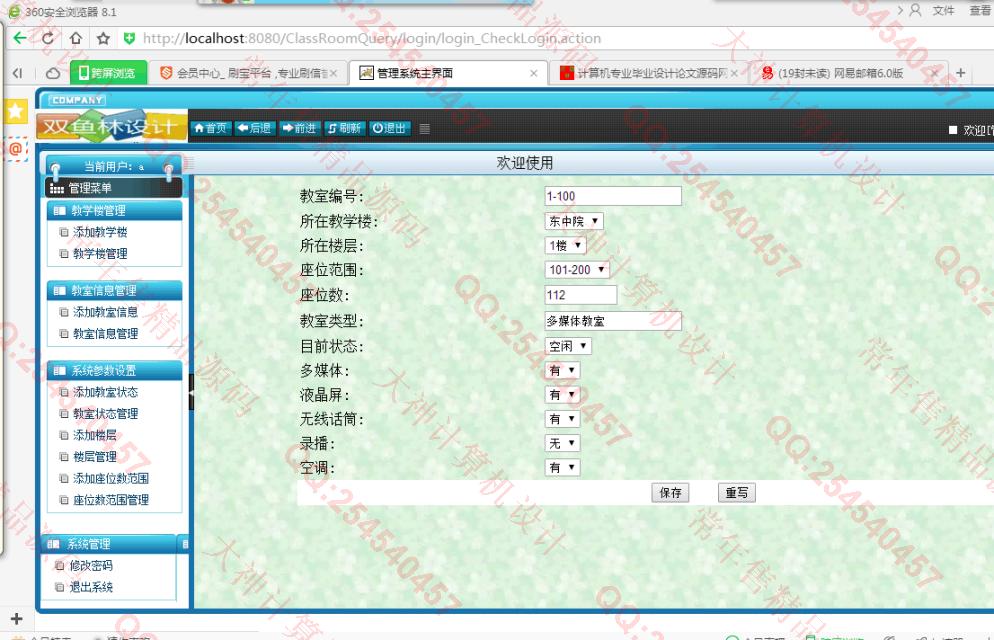This screenshot has width=994, height=640.
Task: Open 所在教学楼 dropdown showing 东中院
Action: [x=574, y=221]
